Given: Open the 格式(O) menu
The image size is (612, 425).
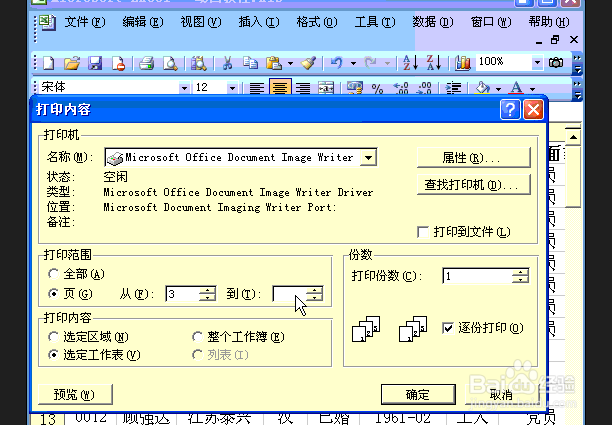Looking at the screenshot, I should [x=317, y=22].
